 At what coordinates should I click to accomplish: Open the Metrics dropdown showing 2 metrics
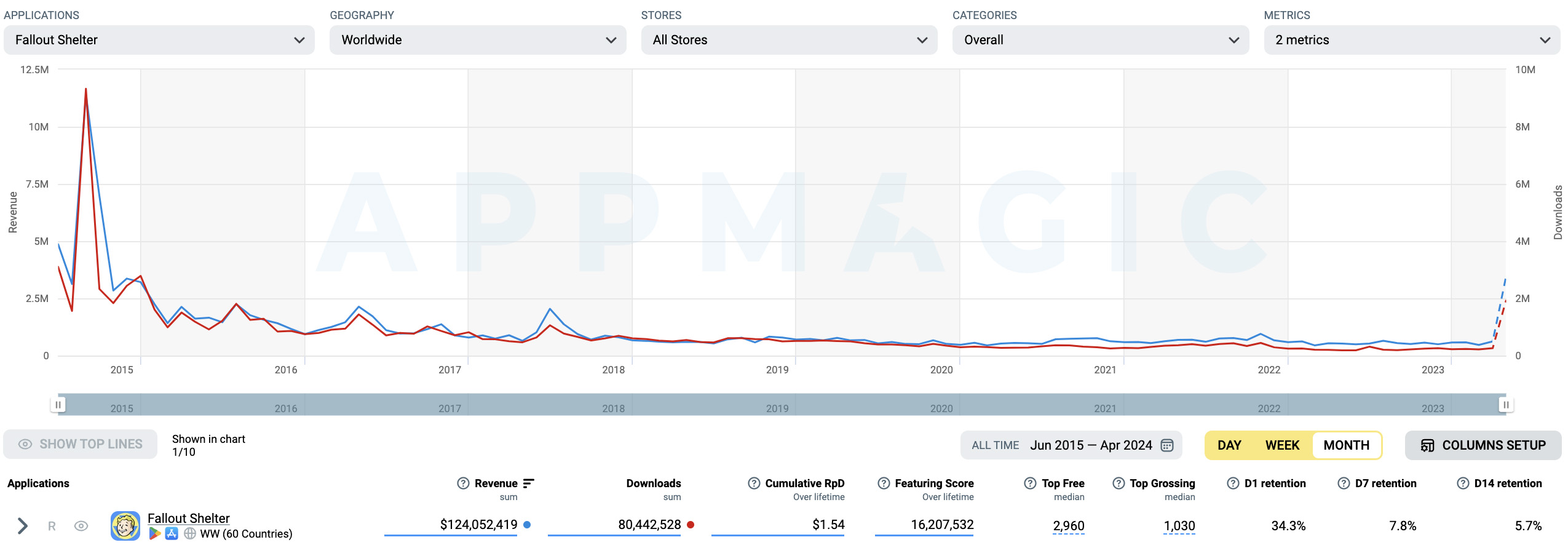click(1412, 40)
